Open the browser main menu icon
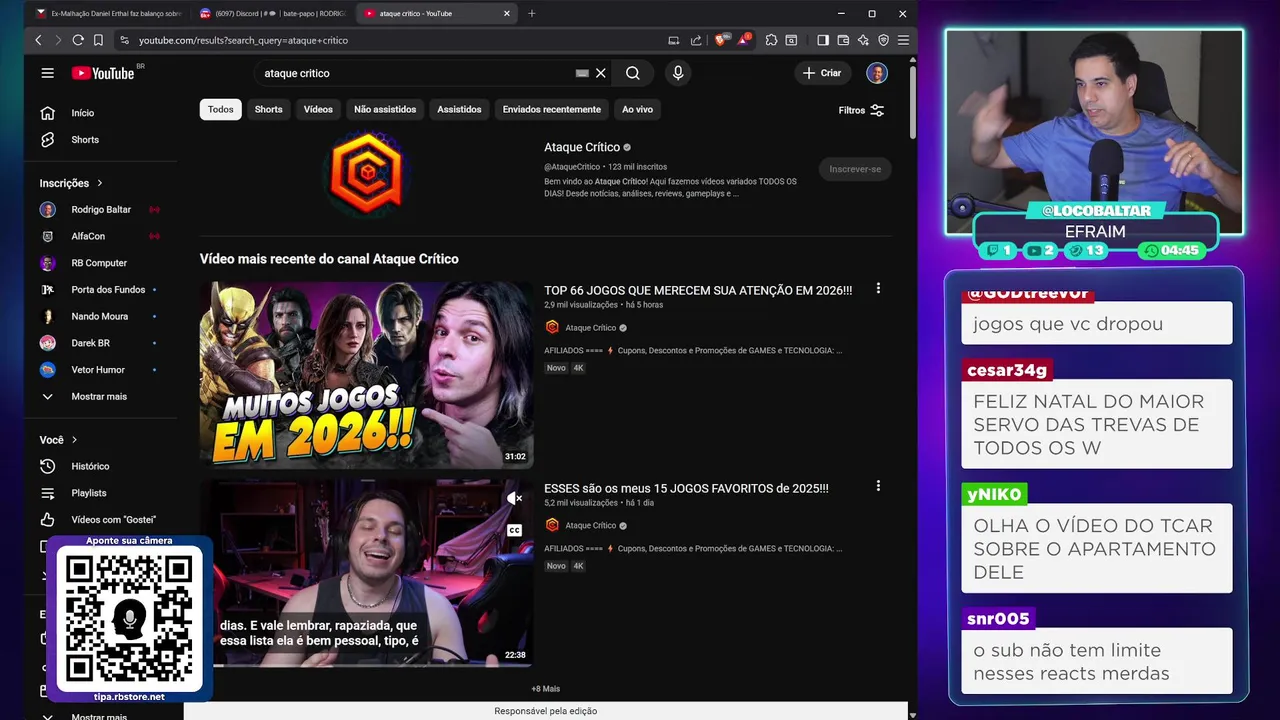Image resolution: width=1280 pixels, height=720 pixels. pos(903,40)
